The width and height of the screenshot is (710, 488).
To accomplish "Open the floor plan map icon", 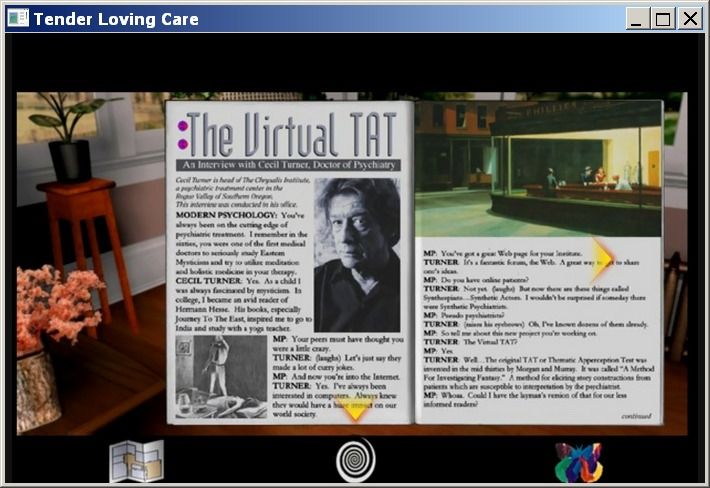I will pyautogui.click(x=136, y=461).
